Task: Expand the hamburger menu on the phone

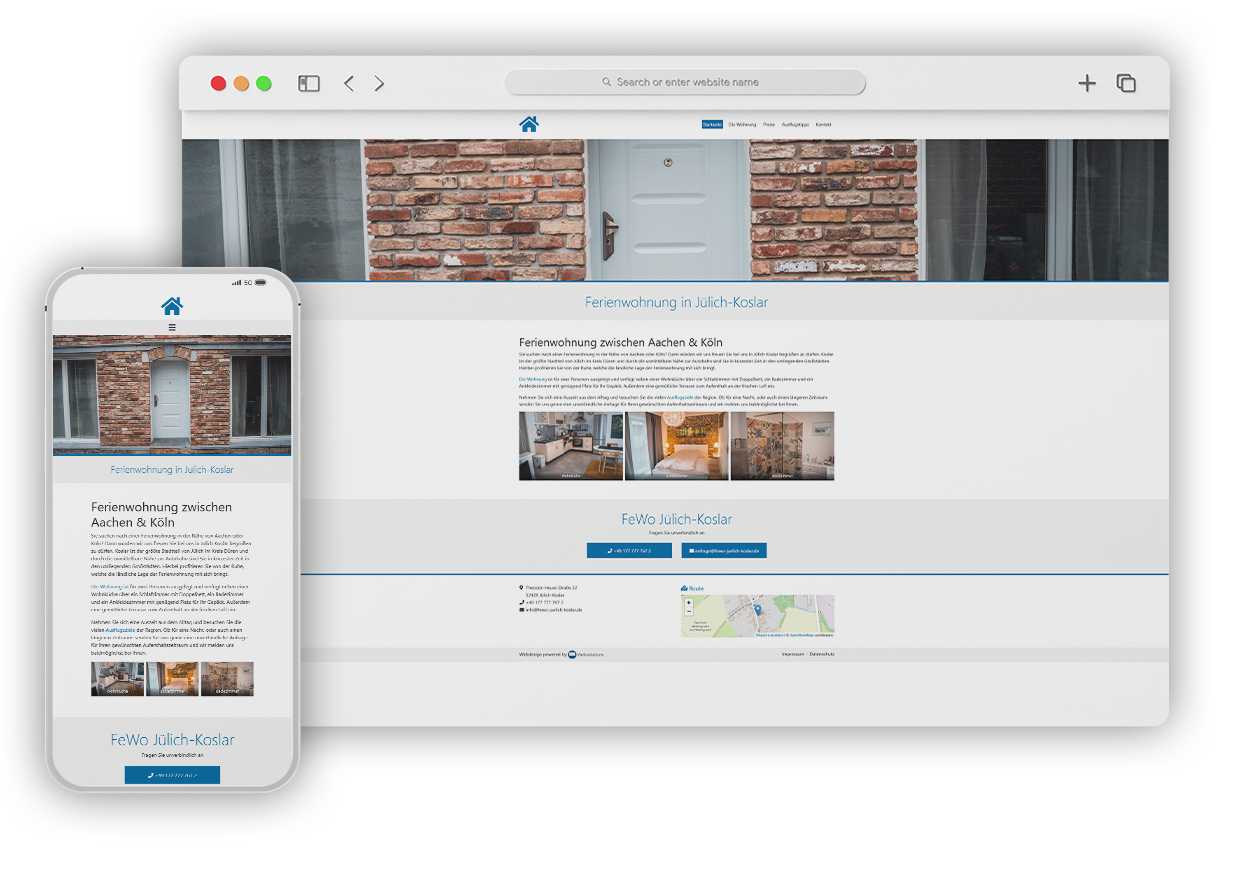Action: 172,327
